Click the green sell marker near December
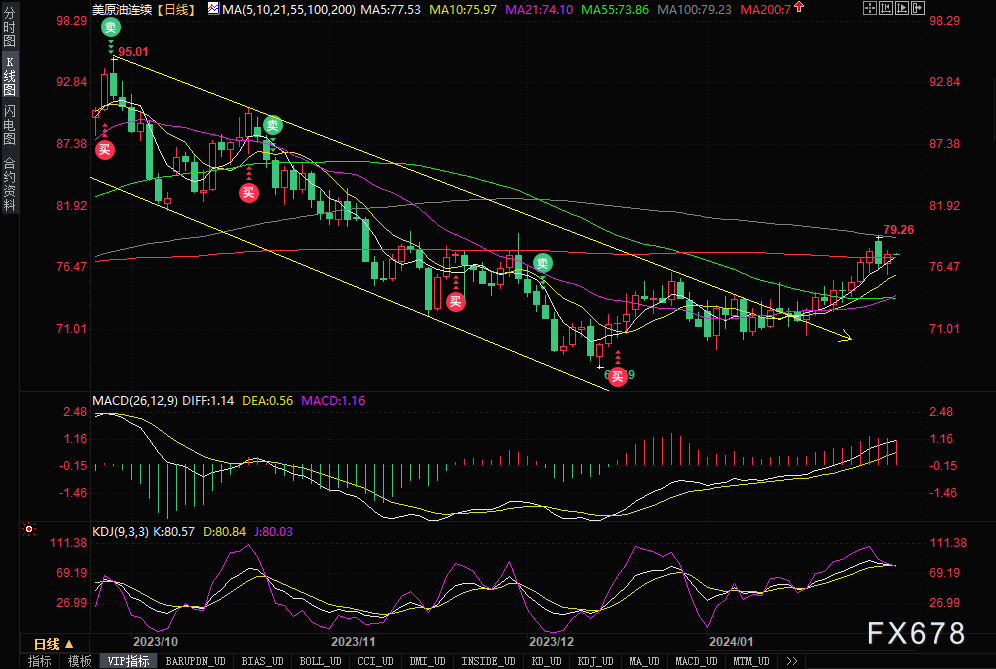 tap(542, 263)
